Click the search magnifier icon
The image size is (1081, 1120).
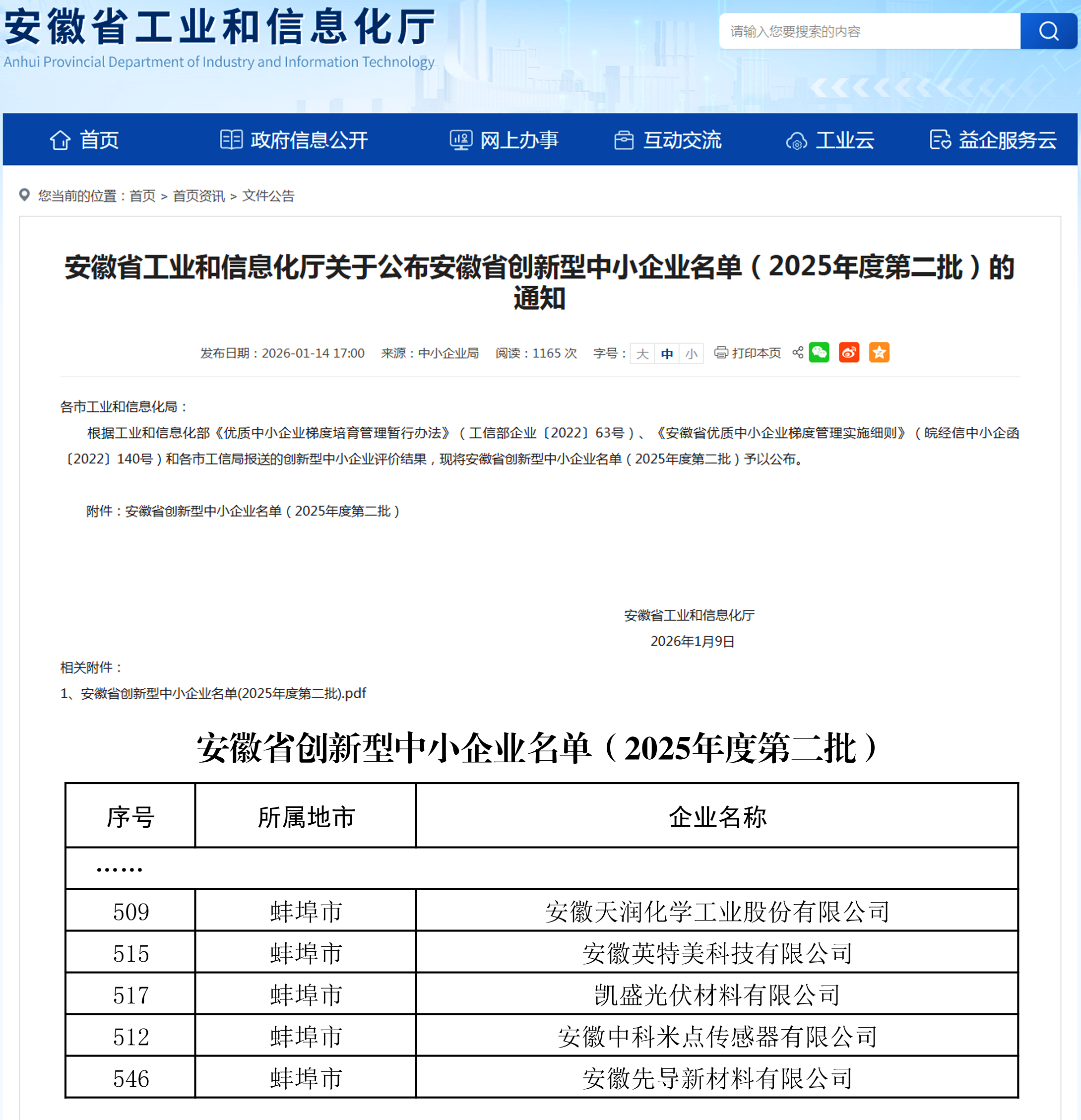1047,32
